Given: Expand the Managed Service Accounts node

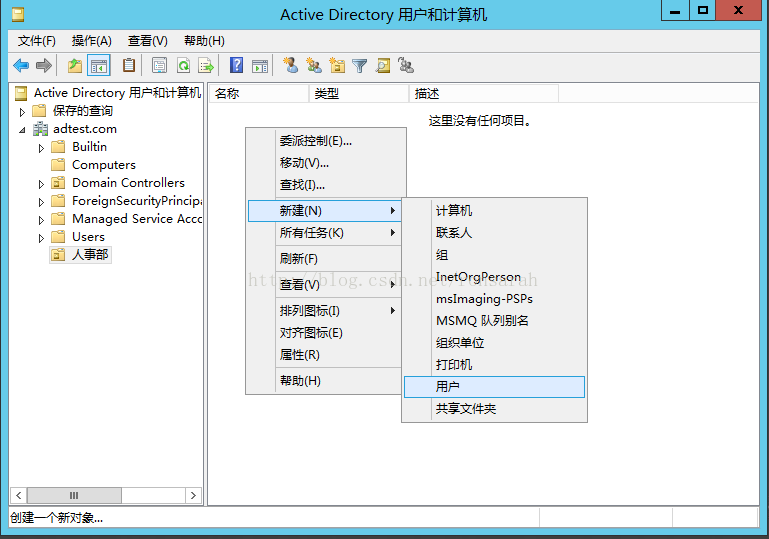Looking at the screenshot, I should 41,220.
